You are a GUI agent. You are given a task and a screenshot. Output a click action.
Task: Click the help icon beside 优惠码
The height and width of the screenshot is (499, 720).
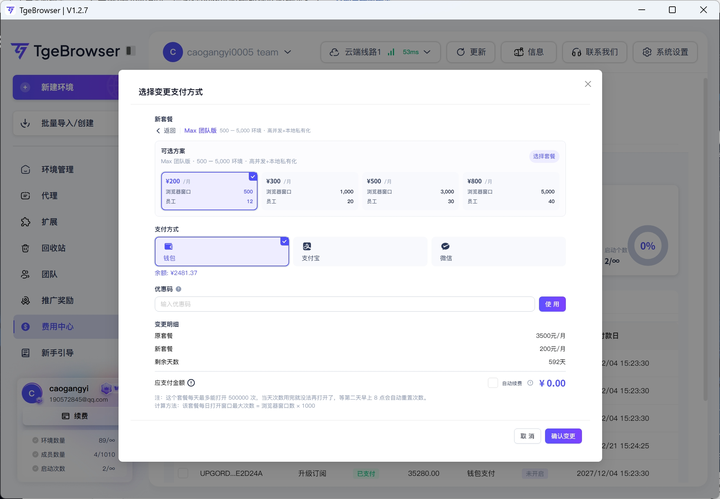pos(179,289)
